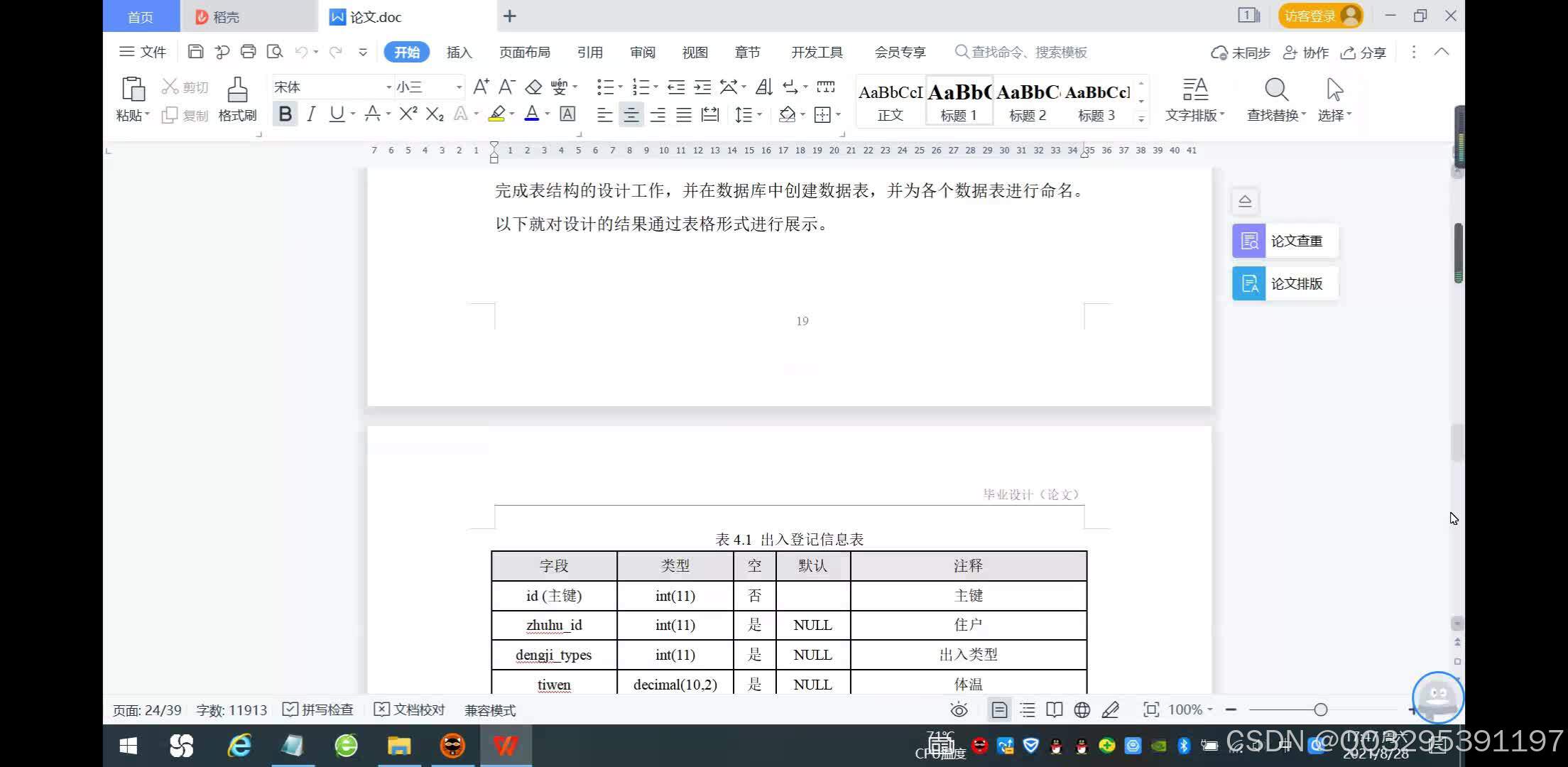The width and height of the screenshot is (1568, 767).
Task: Decrease font size with A- icon
Action: (x=506, y=87)
